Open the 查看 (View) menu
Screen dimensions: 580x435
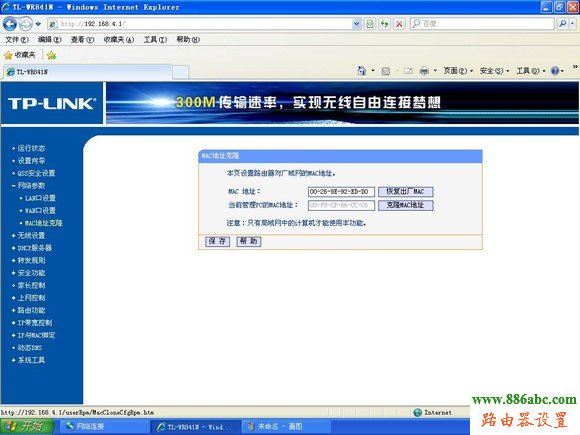(82, 40)
